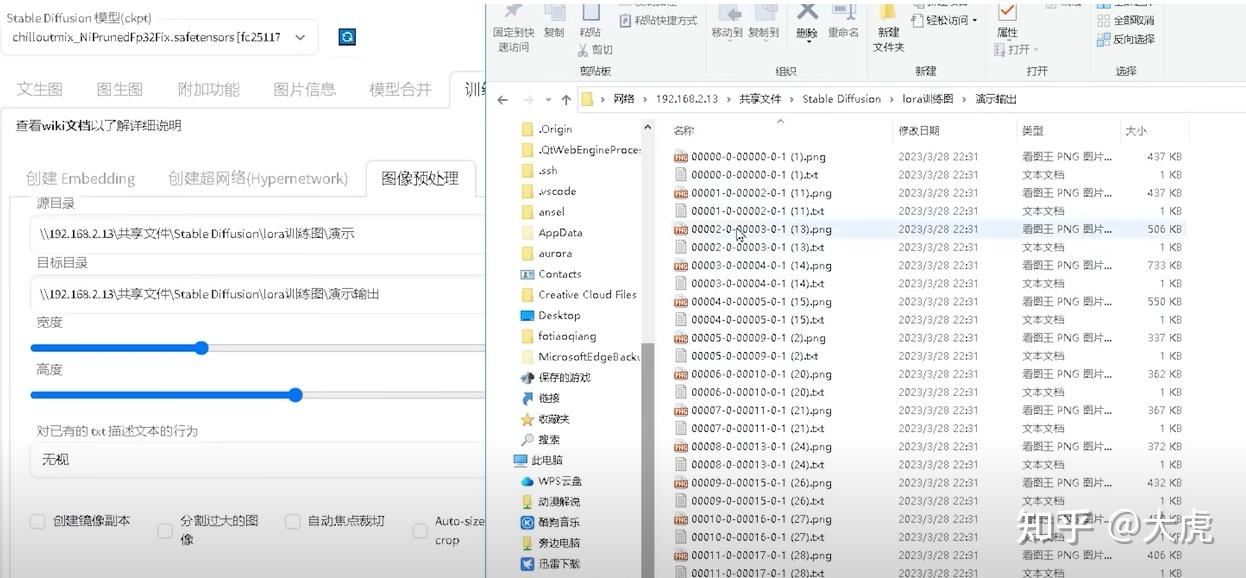This screenshot has height=578, width=1246.
Task: Click the 宽度 slider handle
Action: (201, 348)
